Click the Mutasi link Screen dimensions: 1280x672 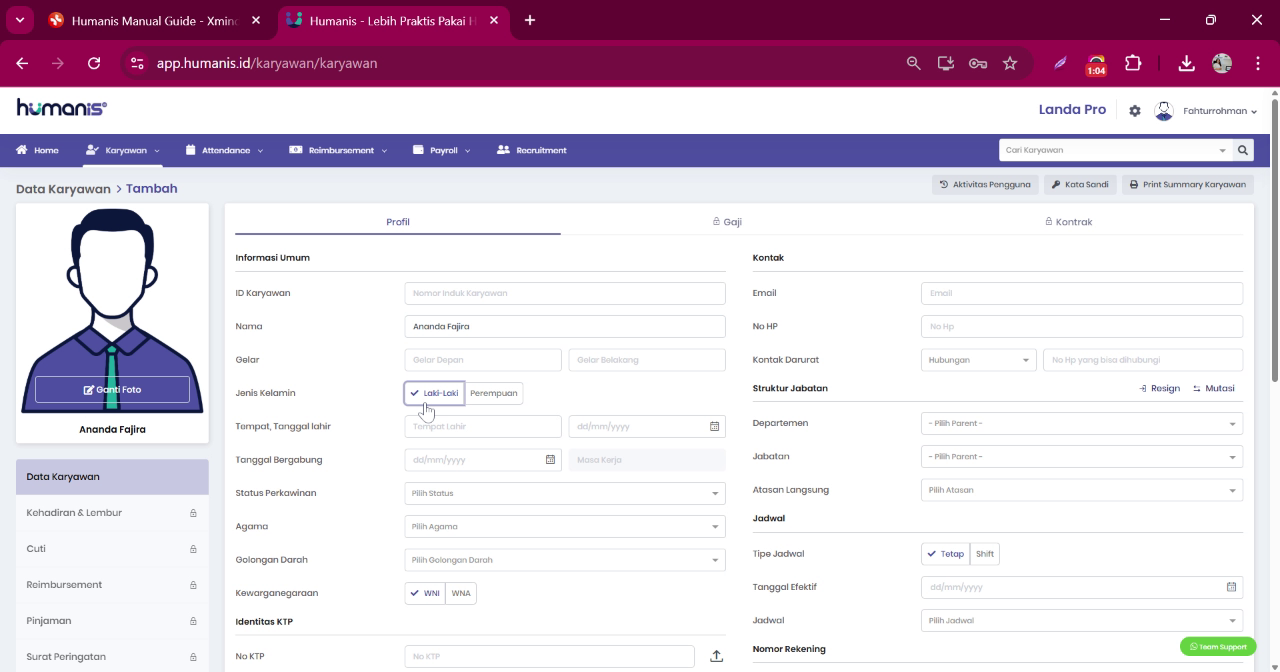1214,388
